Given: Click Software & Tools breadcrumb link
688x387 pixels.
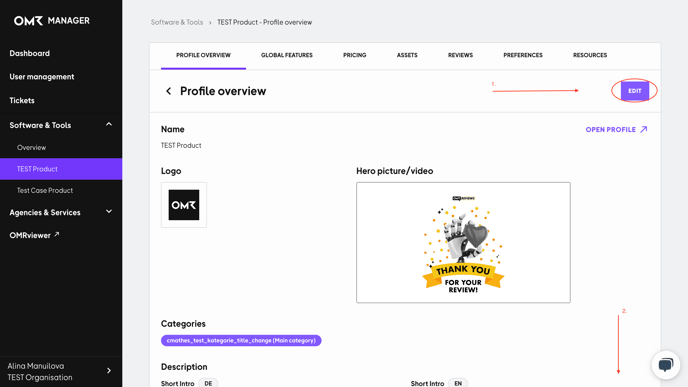Looking at the screenshot, I should [177, 22].
